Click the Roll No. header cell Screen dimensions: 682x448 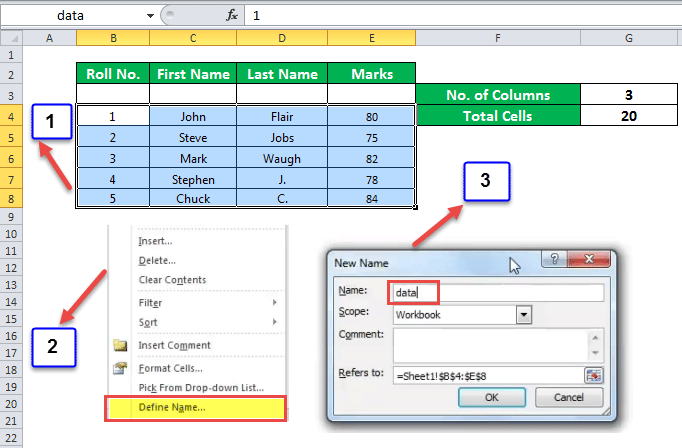coord(113,74)
